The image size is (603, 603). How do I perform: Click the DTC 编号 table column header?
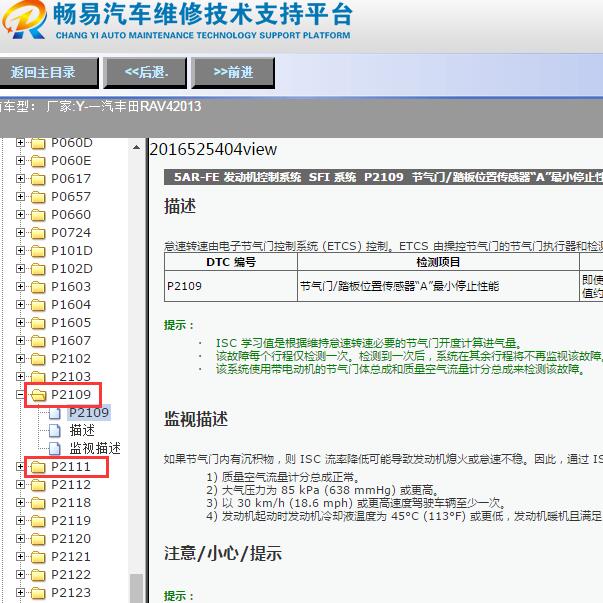231,262
